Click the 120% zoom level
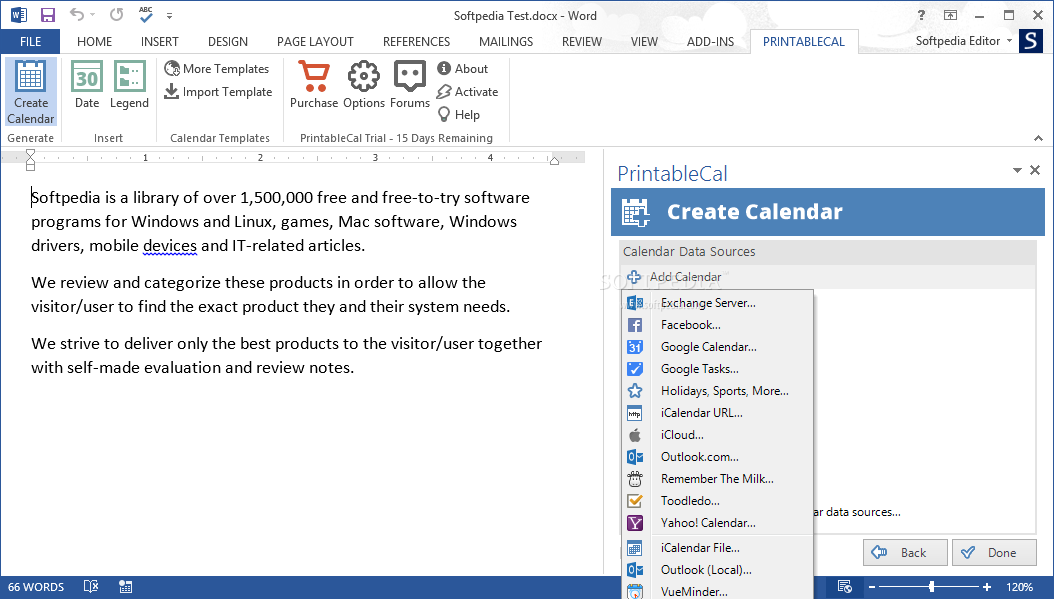 tap(1020, 587)
